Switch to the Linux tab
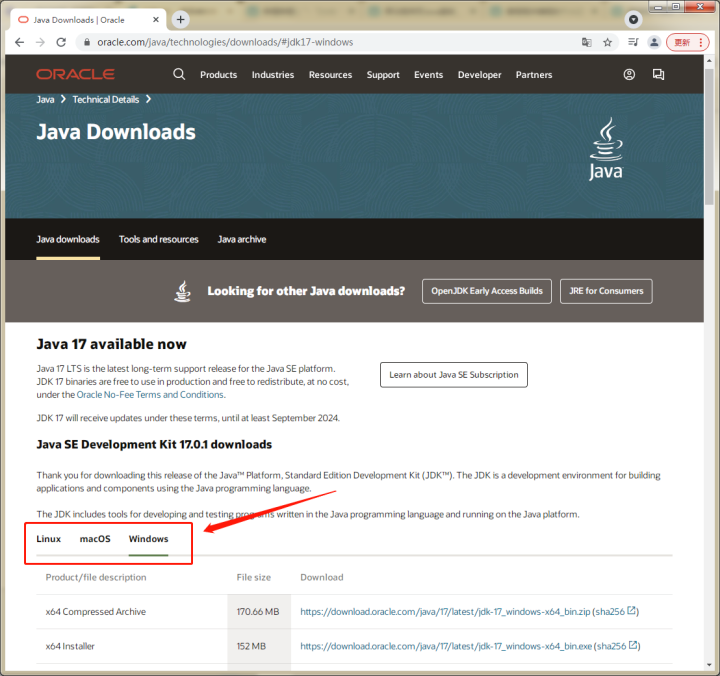Viewport: 720px width, 676px height. tap(49, 539)
